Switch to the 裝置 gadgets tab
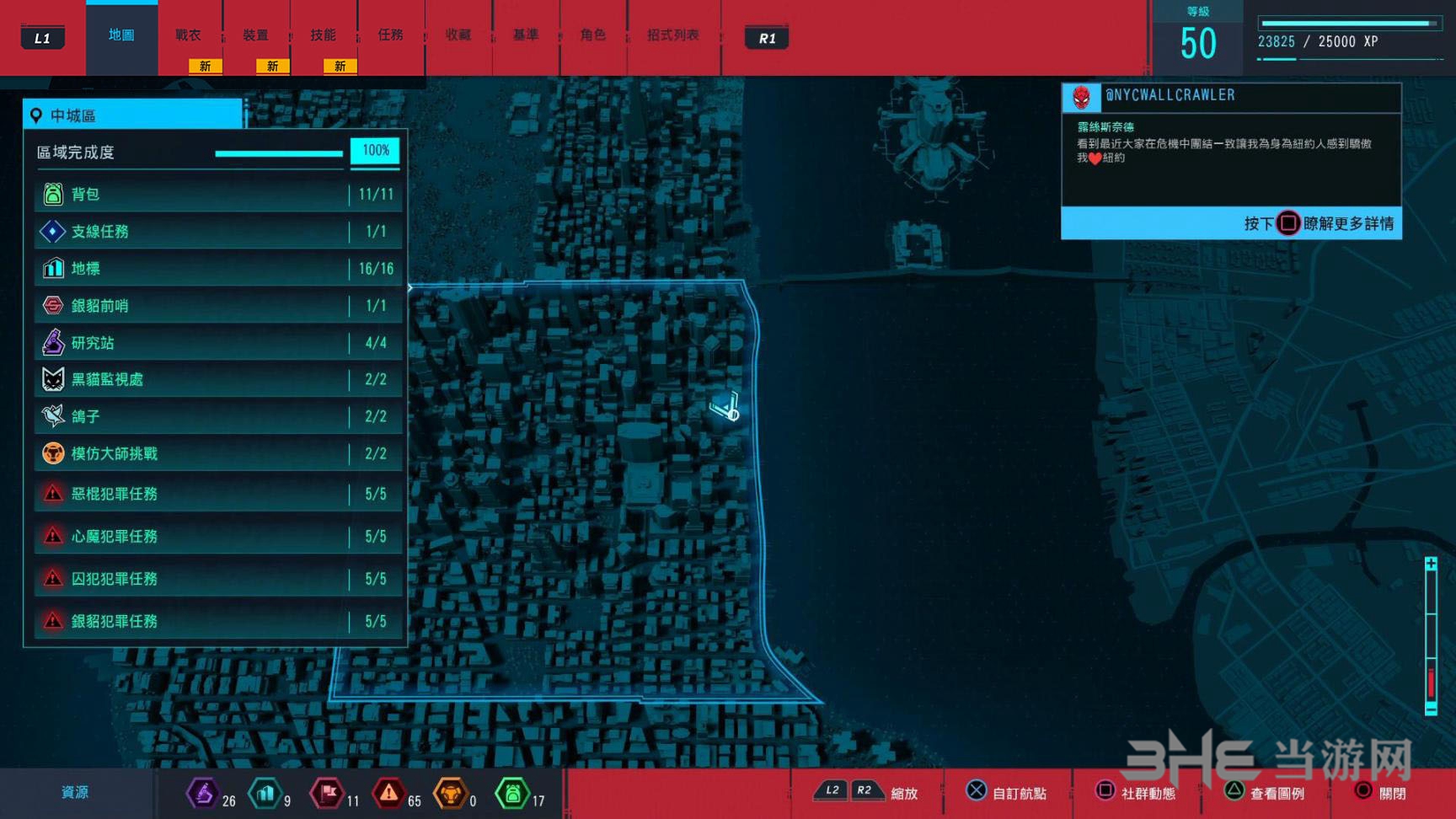Screen dimensions: 1456x819 tap(256, 35)
